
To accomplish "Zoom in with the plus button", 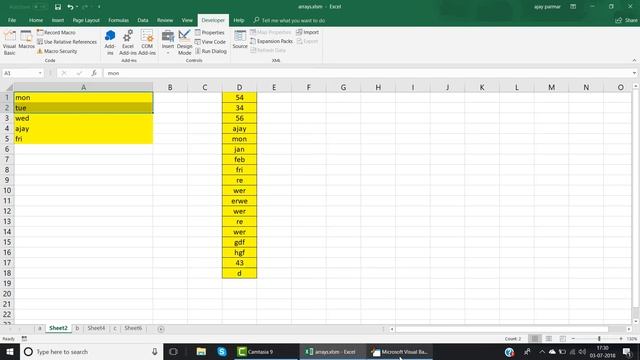I will 621,339.
